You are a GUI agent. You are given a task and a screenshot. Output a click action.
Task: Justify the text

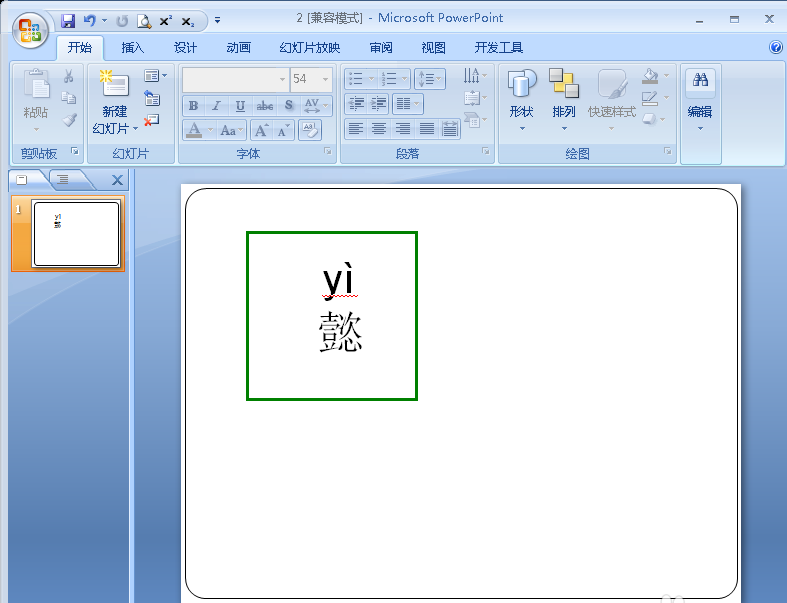[427, 129]
